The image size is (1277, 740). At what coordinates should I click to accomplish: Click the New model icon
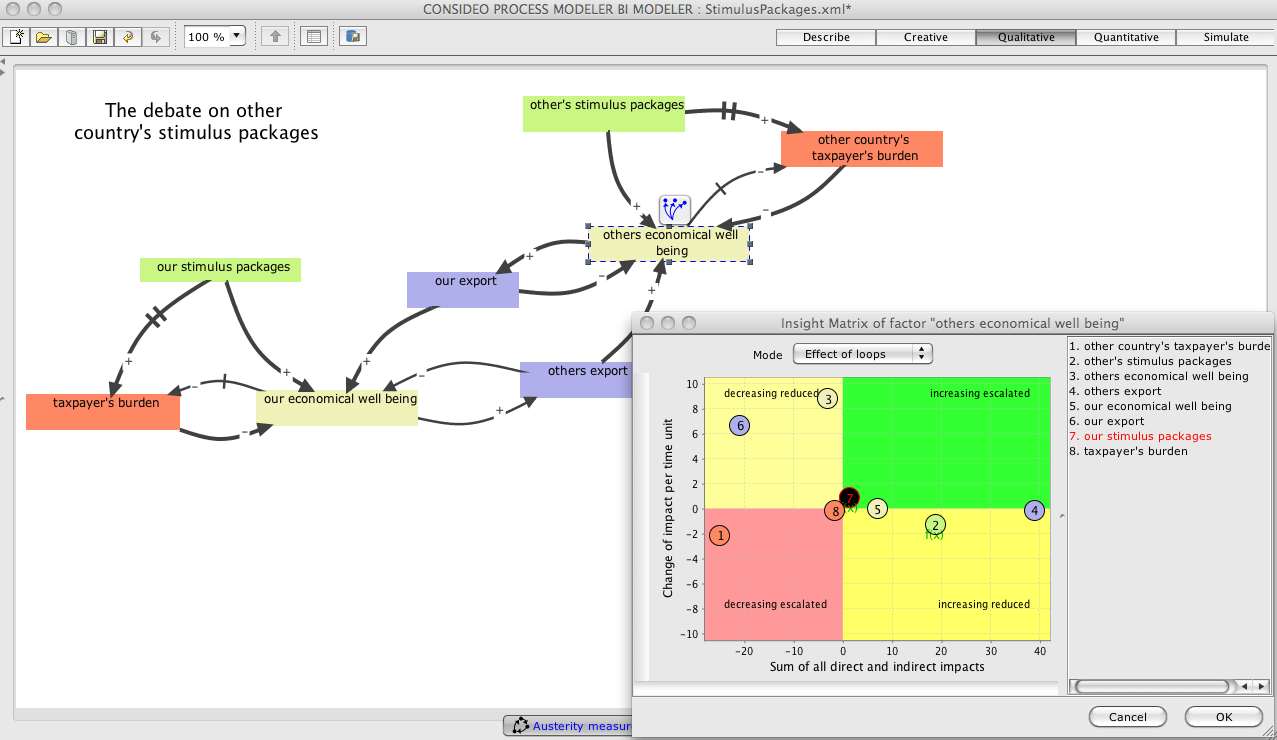16,37
